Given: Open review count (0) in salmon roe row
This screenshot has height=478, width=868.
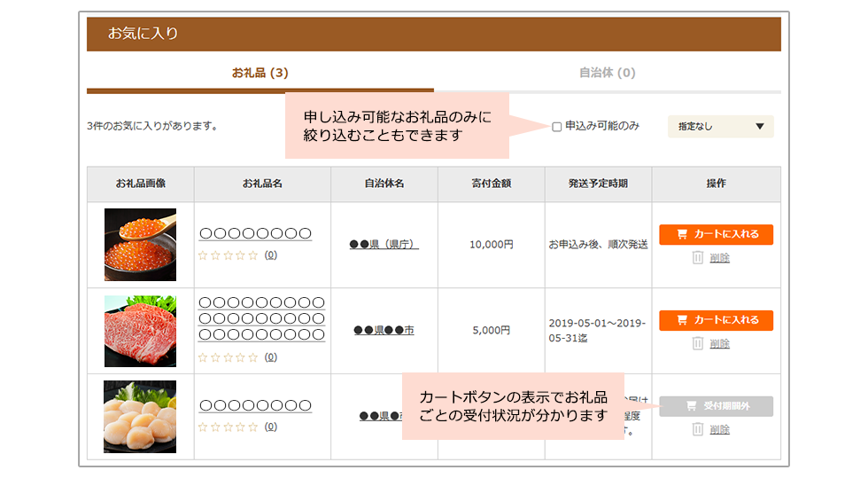Looking at the screenshot, I should 271,255.
